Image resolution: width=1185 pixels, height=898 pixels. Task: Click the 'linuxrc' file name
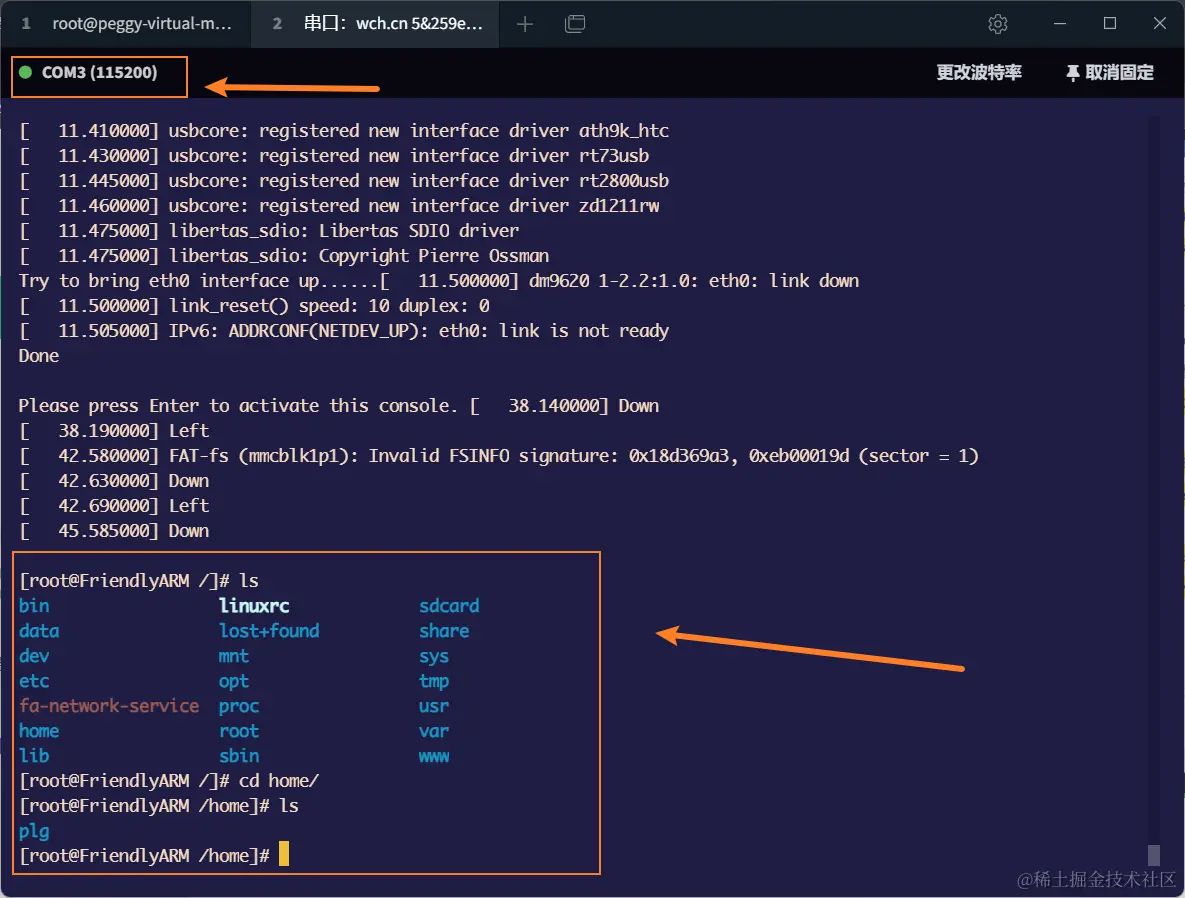(254, 605)
